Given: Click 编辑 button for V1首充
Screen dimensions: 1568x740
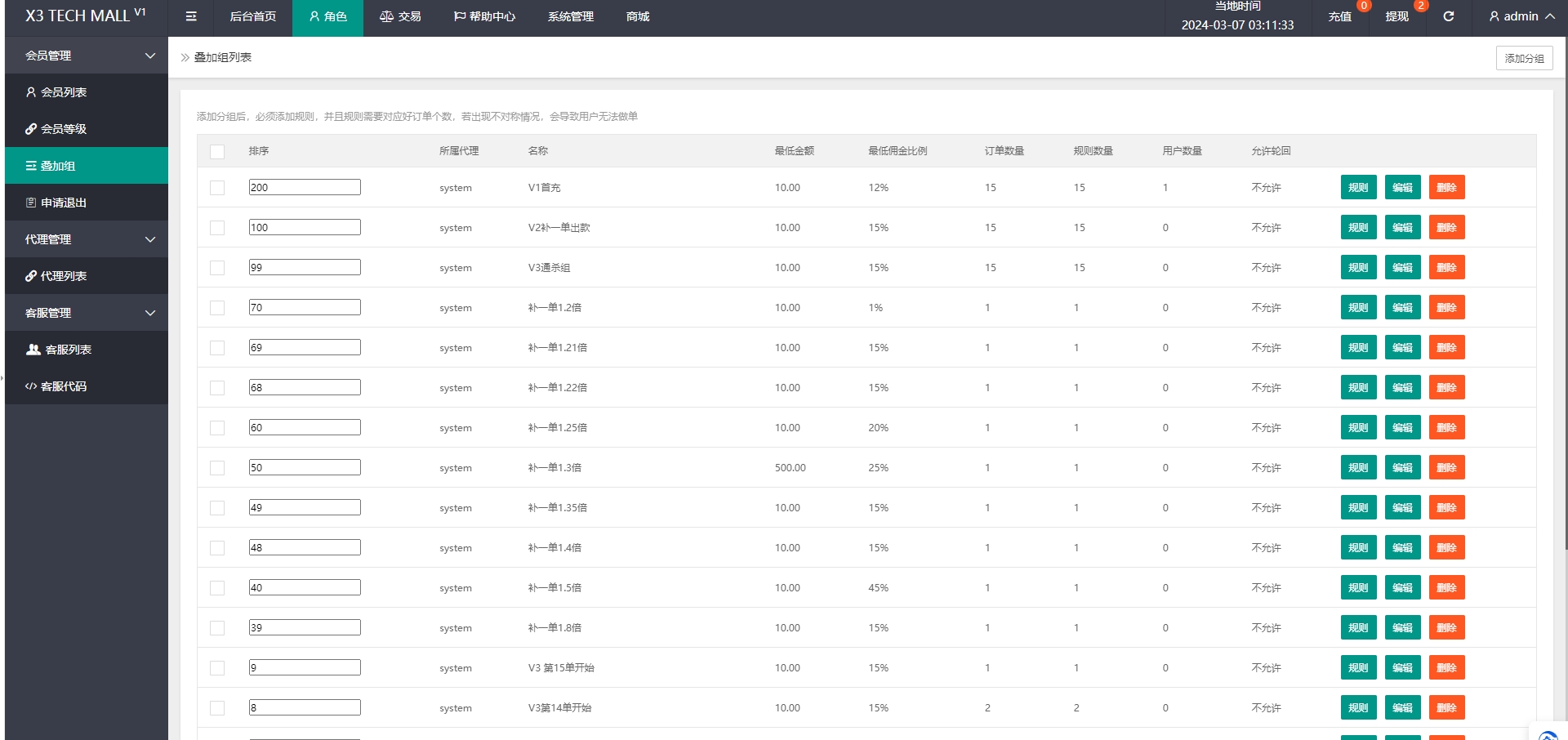Looking at the screenshot, I should 1403,187.
